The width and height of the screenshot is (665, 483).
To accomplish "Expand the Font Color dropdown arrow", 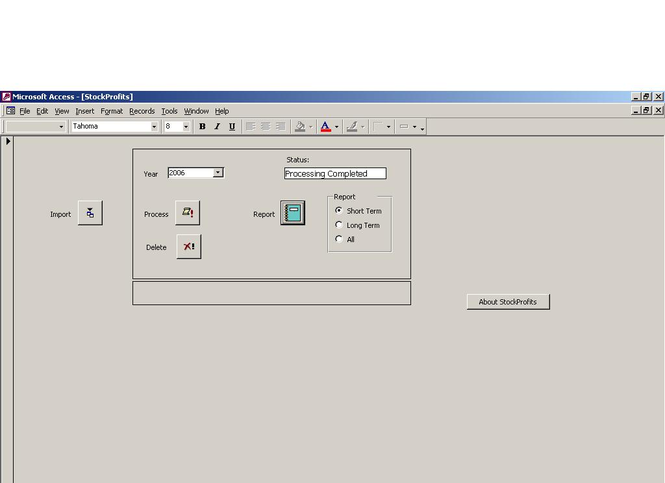I will coord(336,126).
